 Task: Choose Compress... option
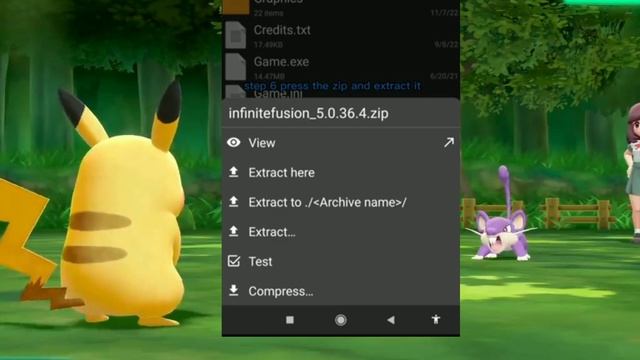[x=341, y=291]
